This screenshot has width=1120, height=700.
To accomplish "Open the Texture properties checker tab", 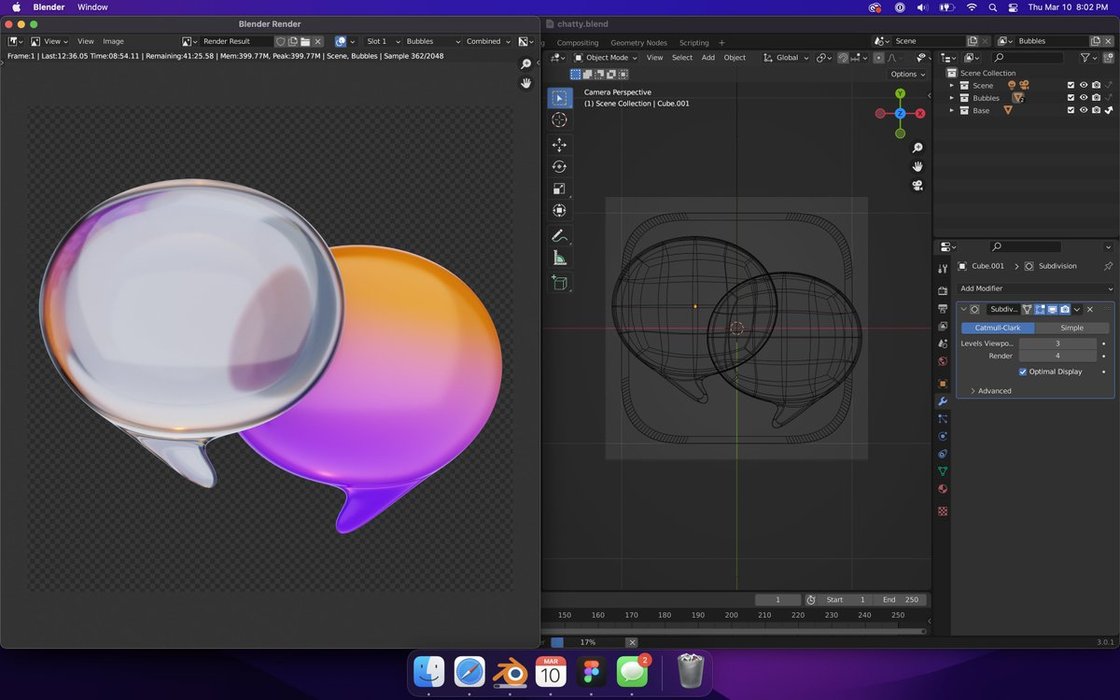I will (943, 511).
